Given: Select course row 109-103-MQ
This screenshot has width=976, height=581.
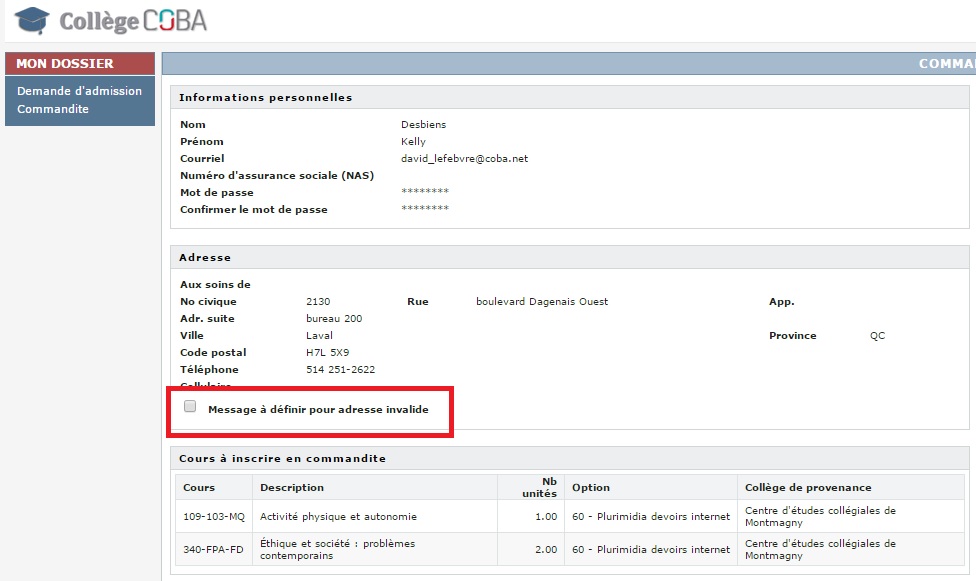Looking at the screenshot, I should [x=213, y=516].
